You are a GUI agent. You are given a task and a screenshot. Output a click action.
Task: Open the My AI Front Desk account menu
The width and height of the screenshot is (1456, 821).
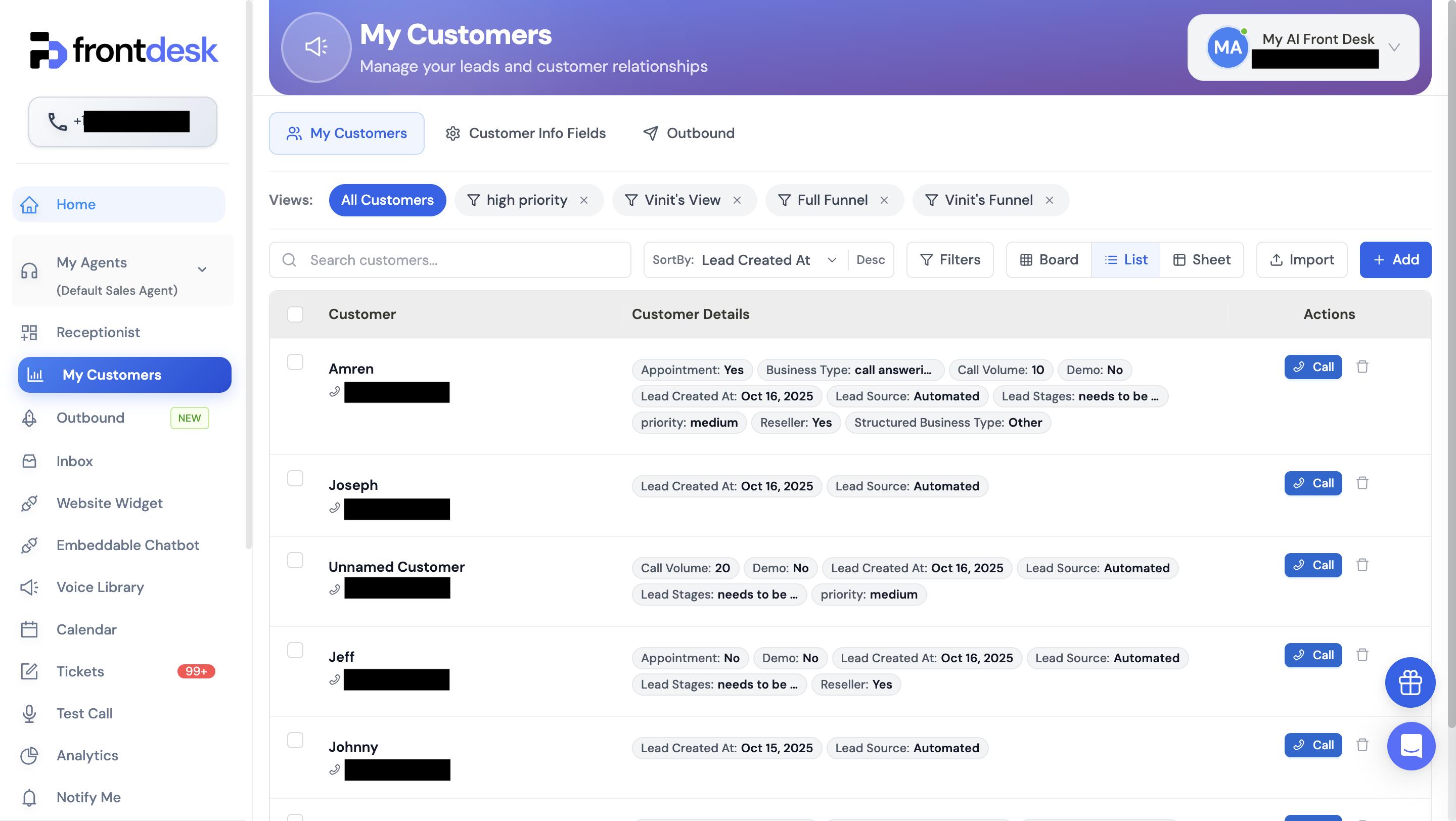pyautogui.click(x=1303, y=48)
